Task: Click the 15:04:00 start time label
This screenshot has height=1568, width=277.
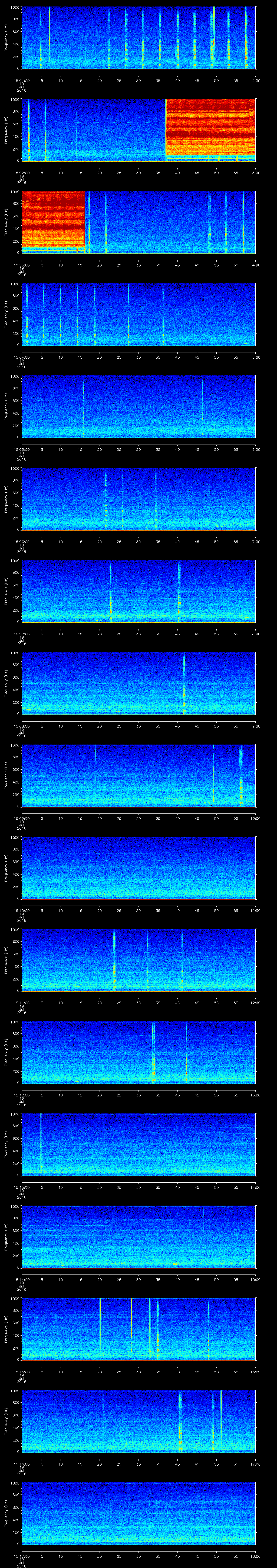Action: 22,357
